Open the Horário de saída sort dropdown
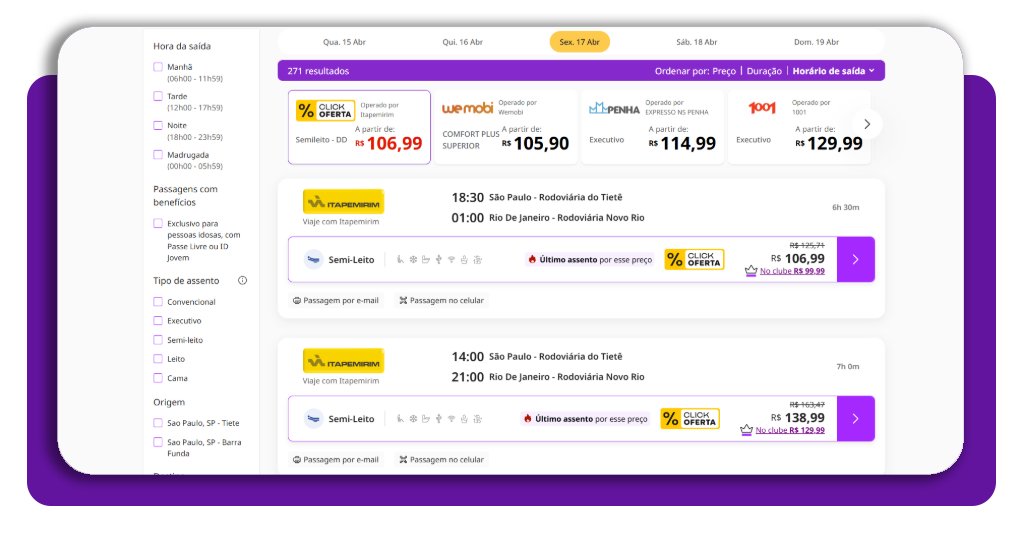The width and height of the screenshot is (1024, 536). (x=833, y=71)
